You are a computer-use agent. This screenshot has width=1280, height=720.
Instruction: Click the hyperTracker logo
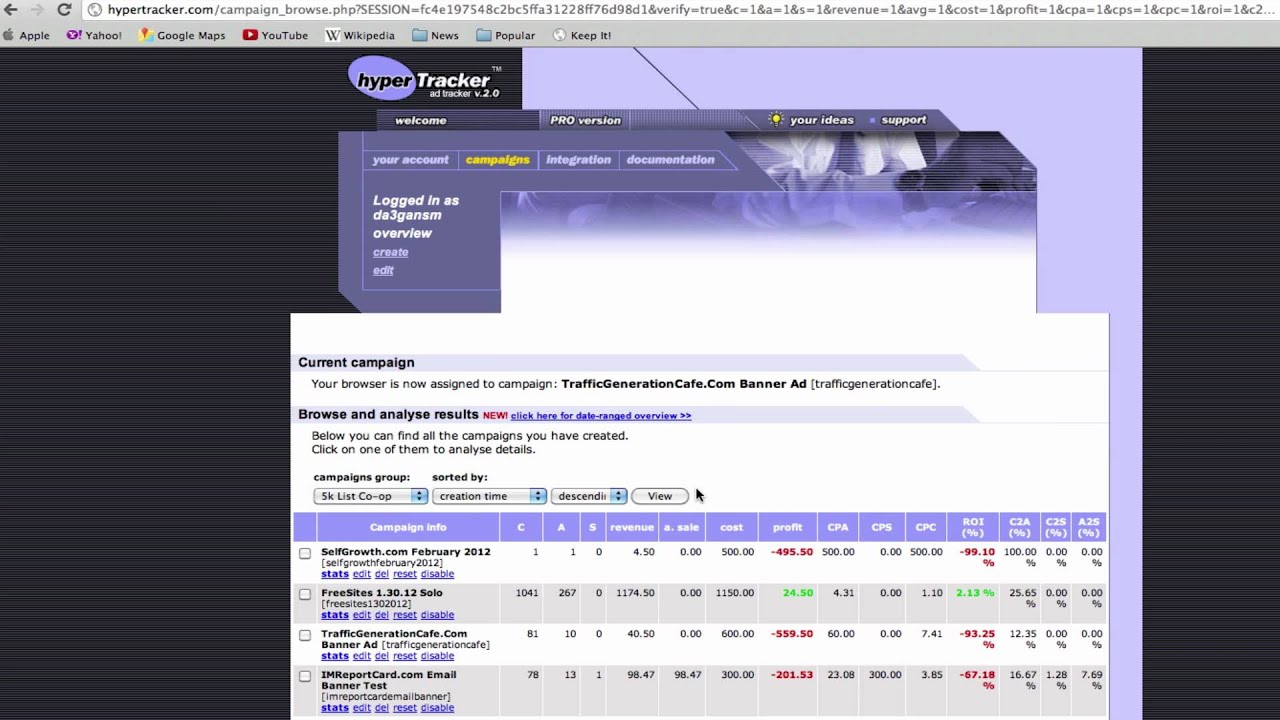424,79
